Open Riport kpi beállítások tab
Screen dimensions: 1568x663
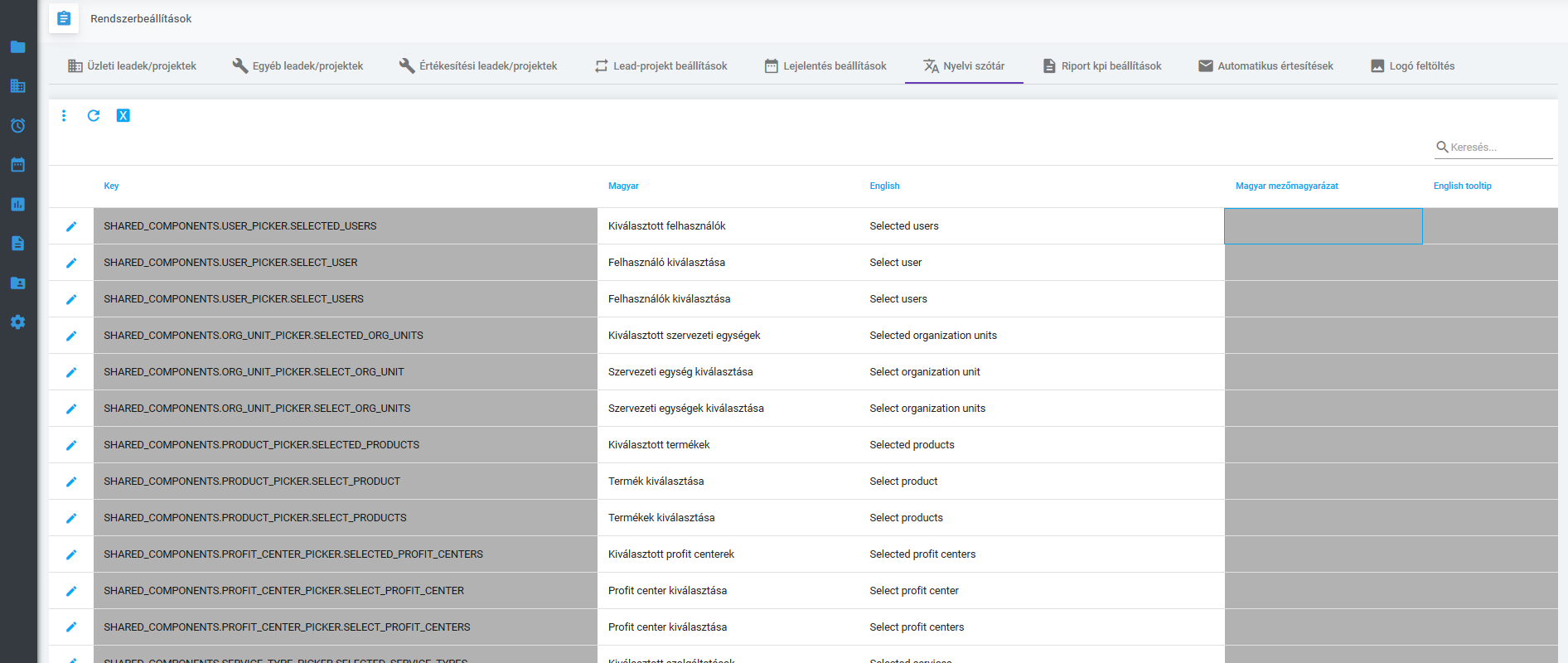[1101, 65]
